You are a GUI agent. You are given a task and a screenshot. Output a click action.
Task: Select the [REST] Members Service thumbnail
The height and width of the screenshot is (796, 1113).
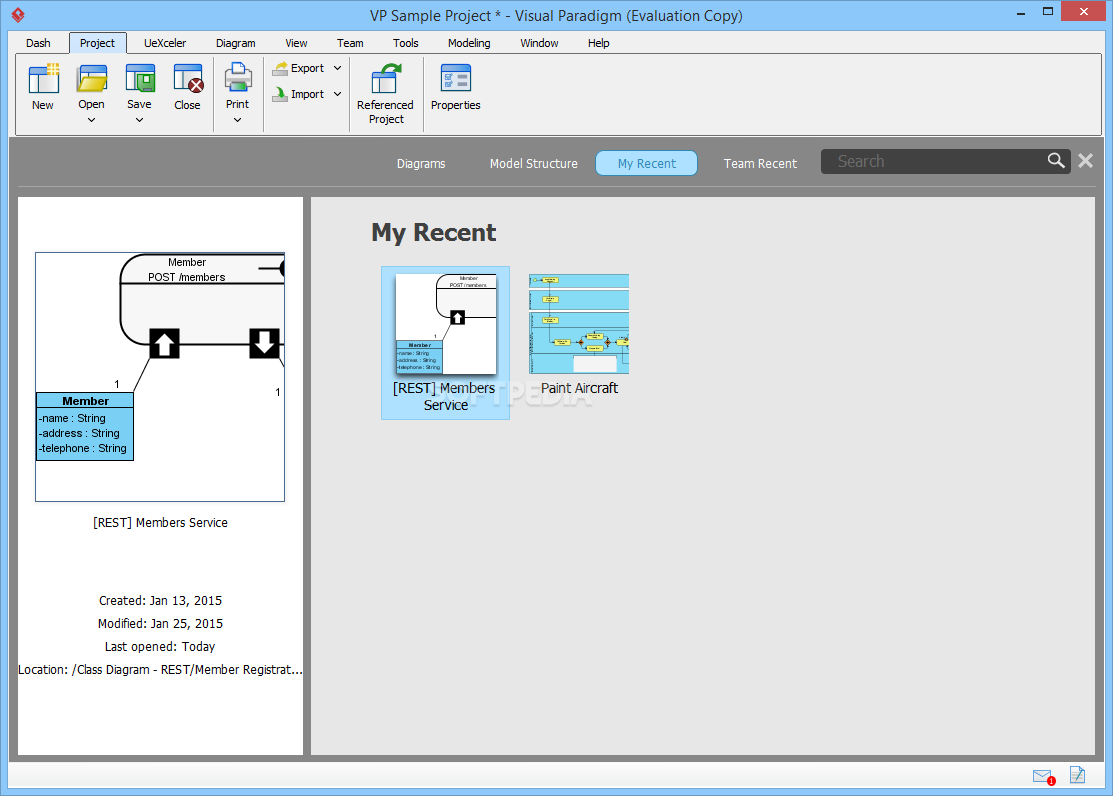coord(446,343)
